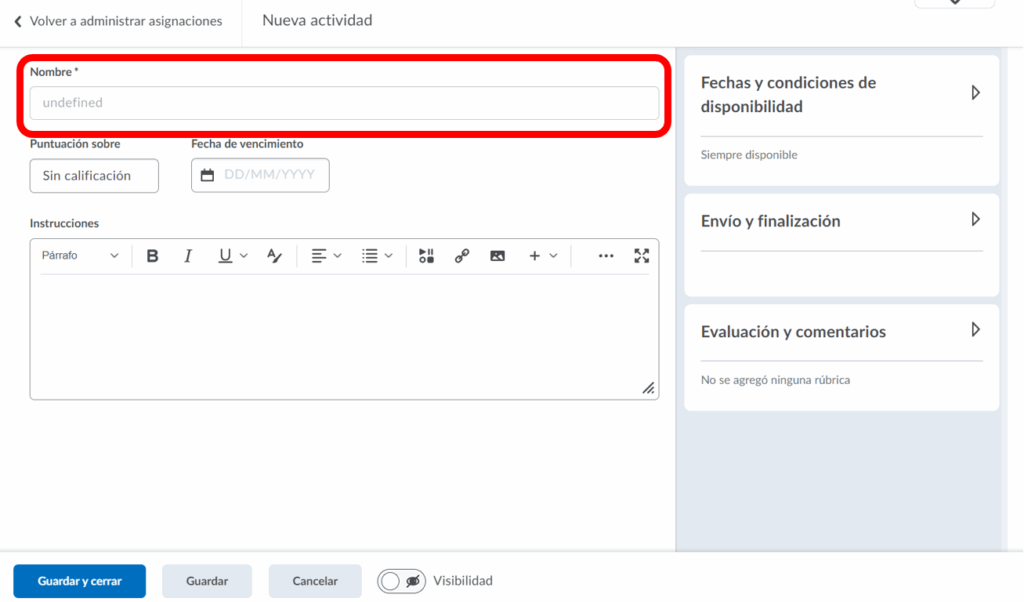1024x602 pixels.
Task: Click the underline formatting icon
Action: click(x=226, y=256)
